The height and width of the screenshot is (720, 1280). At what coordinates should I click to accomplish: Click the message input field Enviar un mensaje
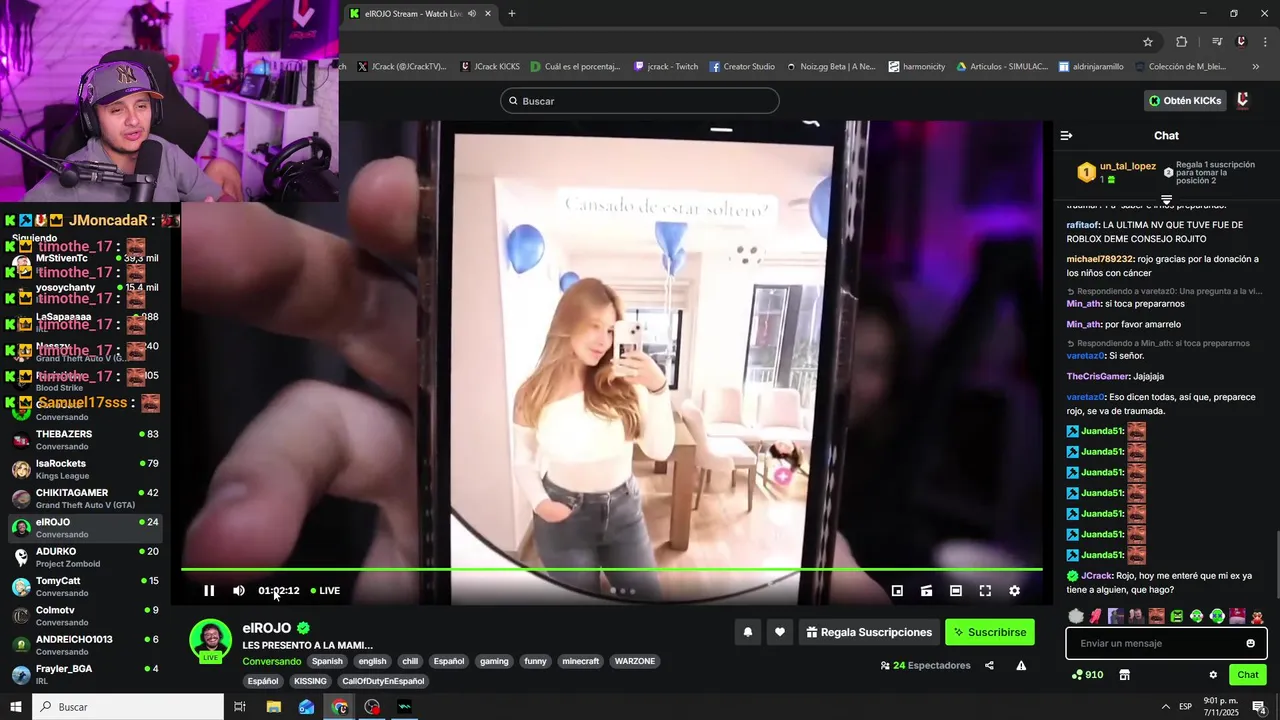click(1166, 643)
